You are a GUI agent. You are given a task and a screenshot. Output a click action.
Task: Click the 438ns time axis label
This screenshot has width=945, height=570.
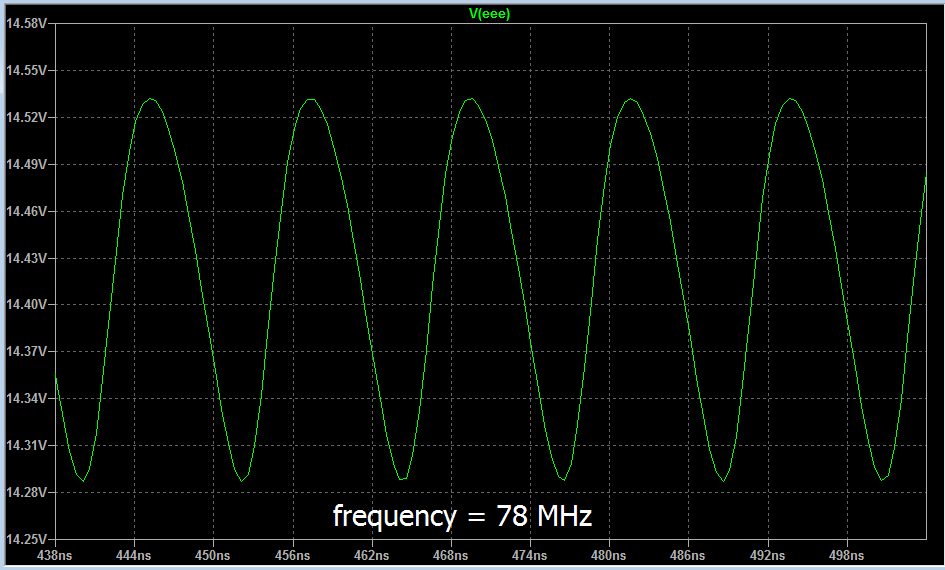(x=54, y=556)
